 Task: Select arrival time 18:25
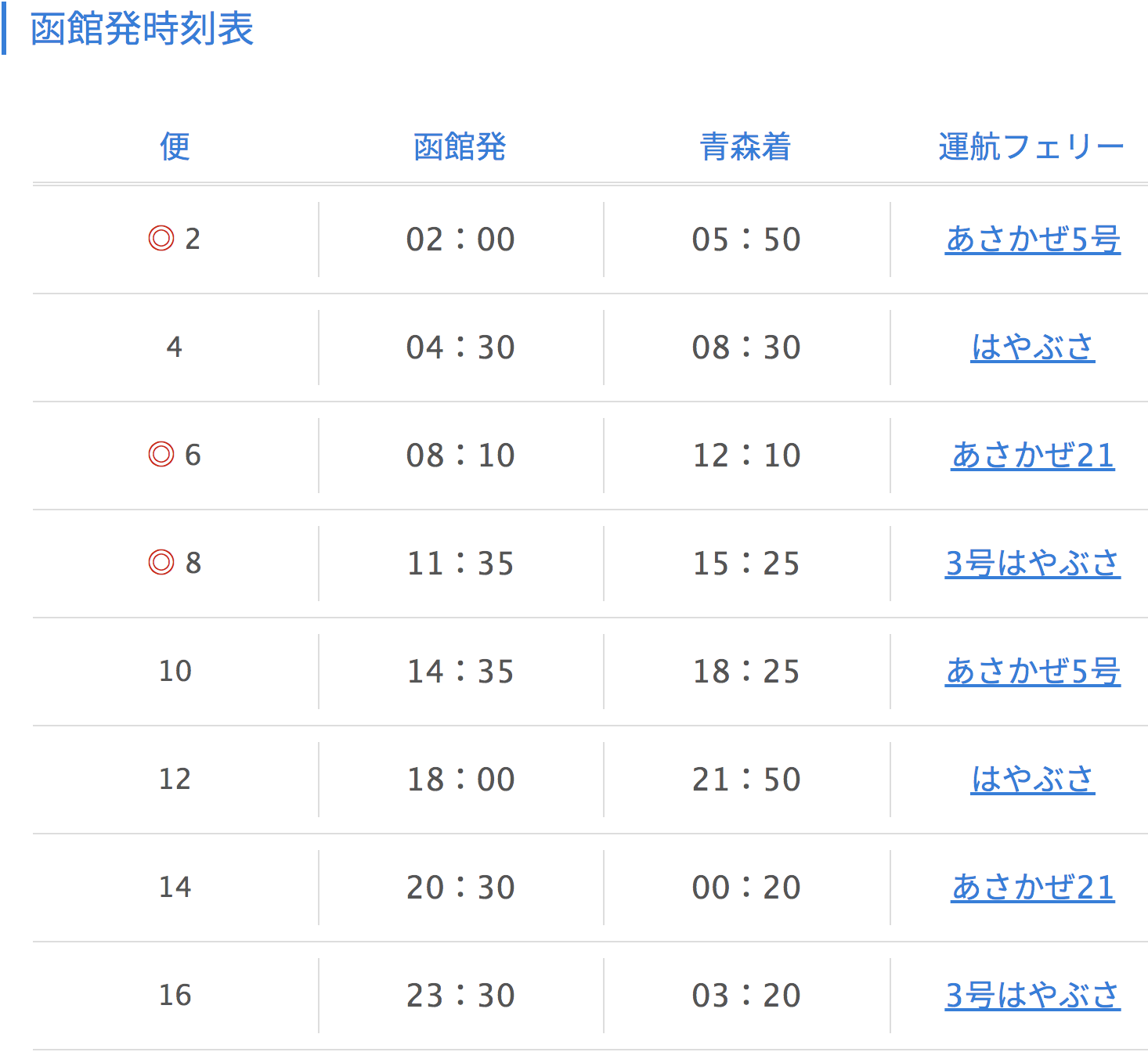coord(746,671)
